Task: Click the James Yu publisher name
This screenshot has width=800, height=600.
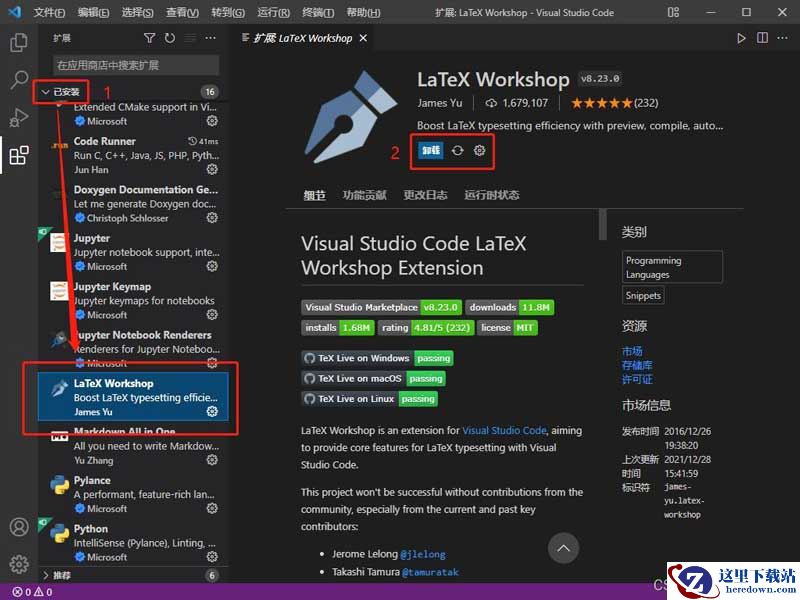Action: click(x=440, y=103)
